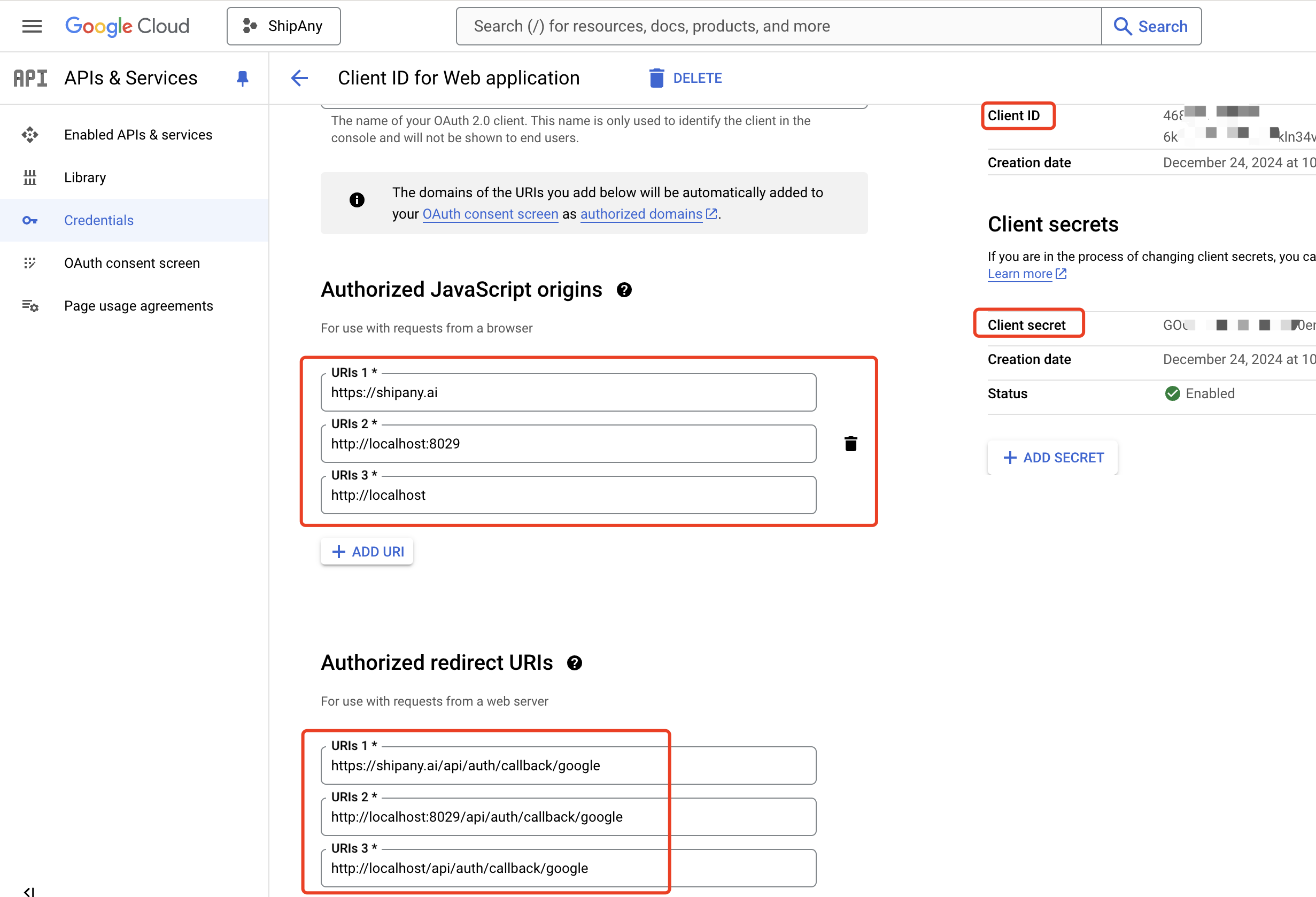The width and height of the screenshot is (1316, 897).
Task: Follow the authorized domains link
Action: pos(641,214)
